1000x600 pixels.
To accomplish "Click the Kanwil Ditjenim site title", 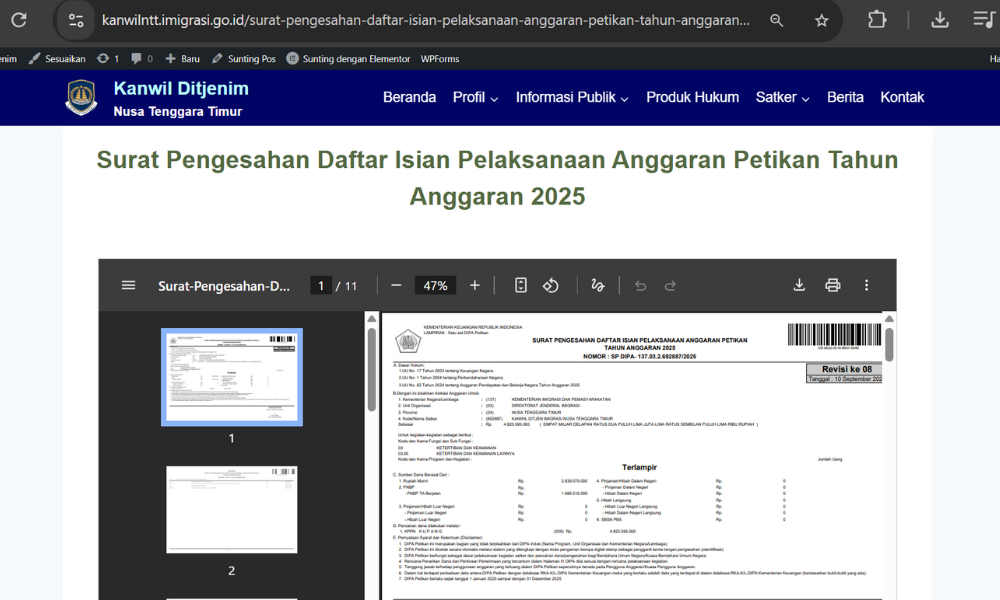I will tap(181, 89).
